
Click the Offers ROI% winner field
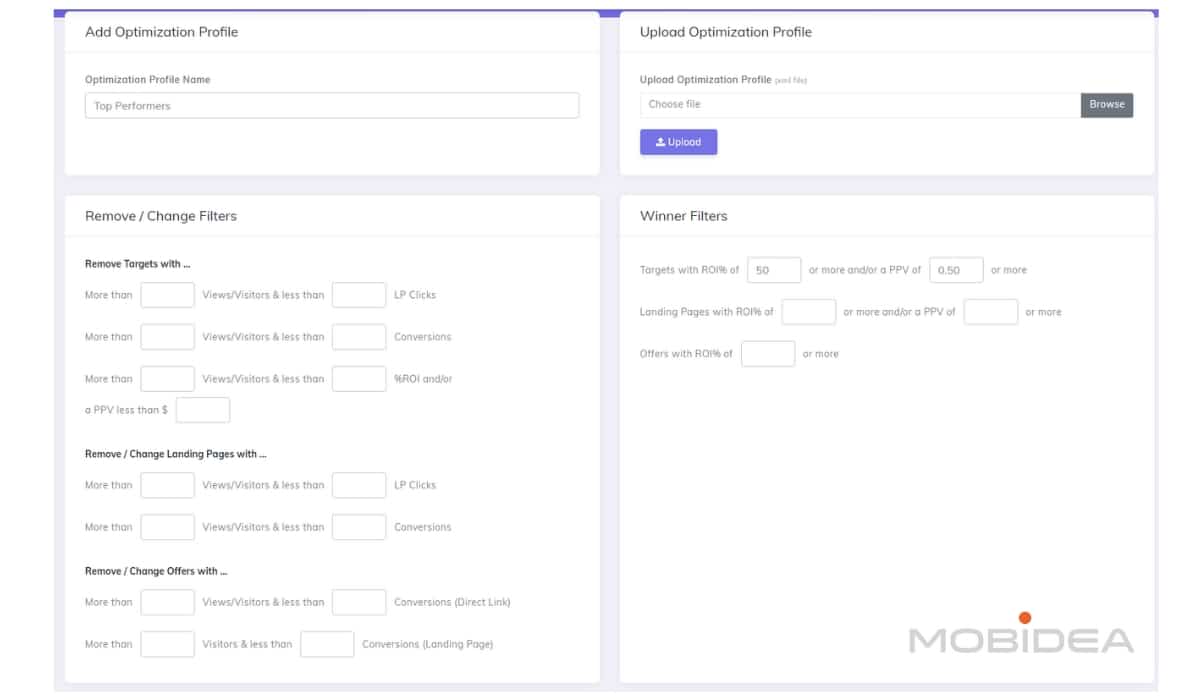click(768, 354)
